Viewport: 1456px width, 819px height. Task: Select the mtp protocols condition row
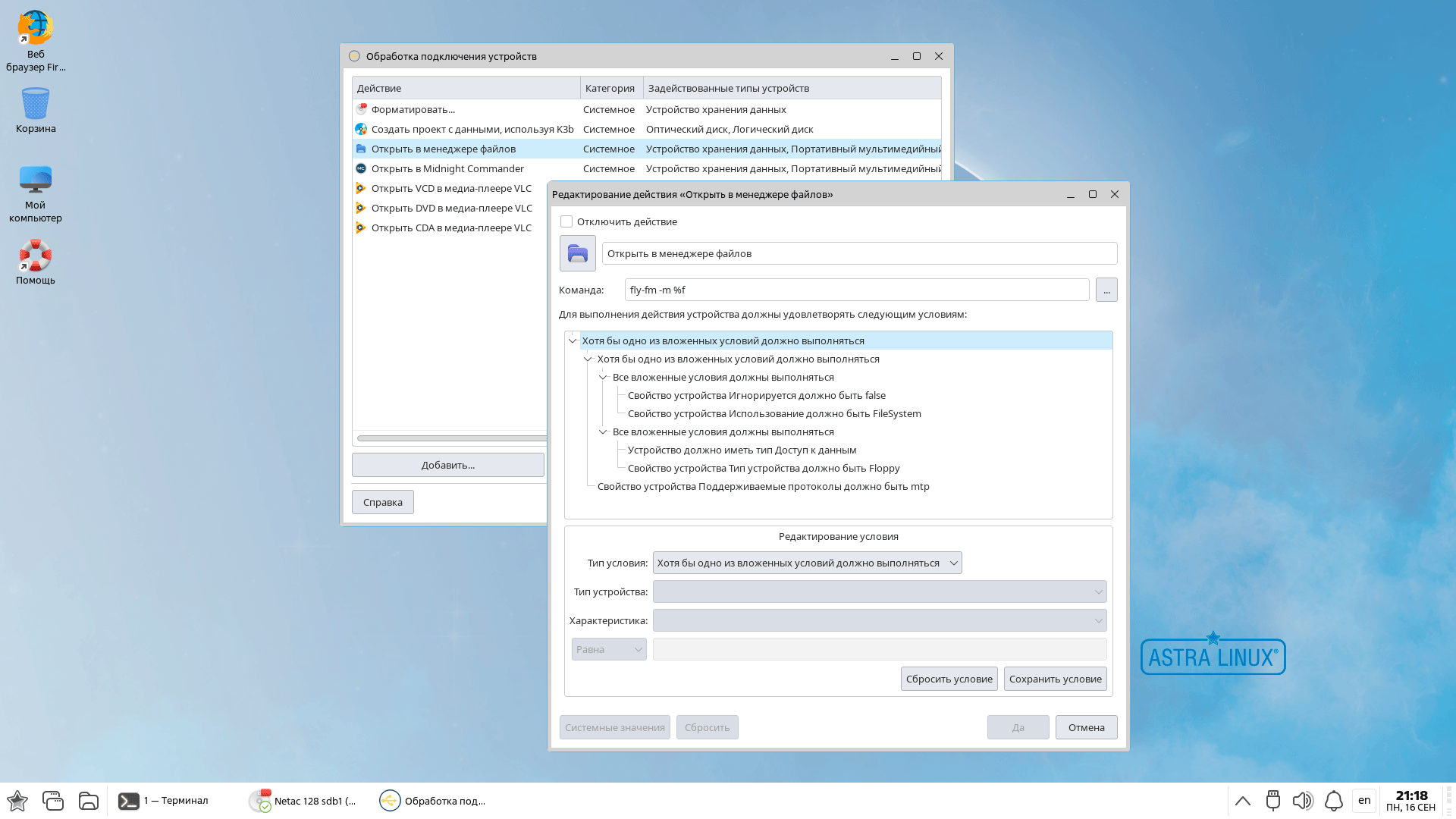click(x=763, y=487)
